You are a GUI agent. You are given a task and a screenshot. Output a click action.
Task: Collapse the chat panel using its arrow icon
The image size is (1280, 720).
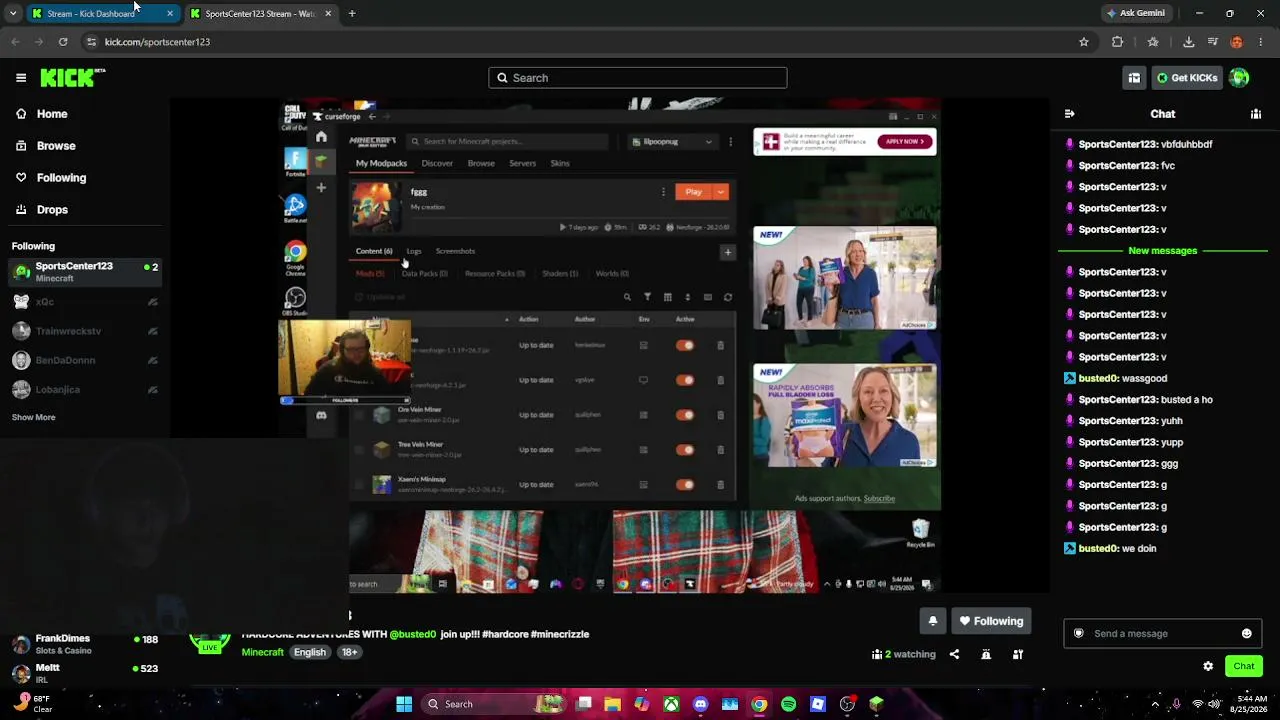(1069, 114)
